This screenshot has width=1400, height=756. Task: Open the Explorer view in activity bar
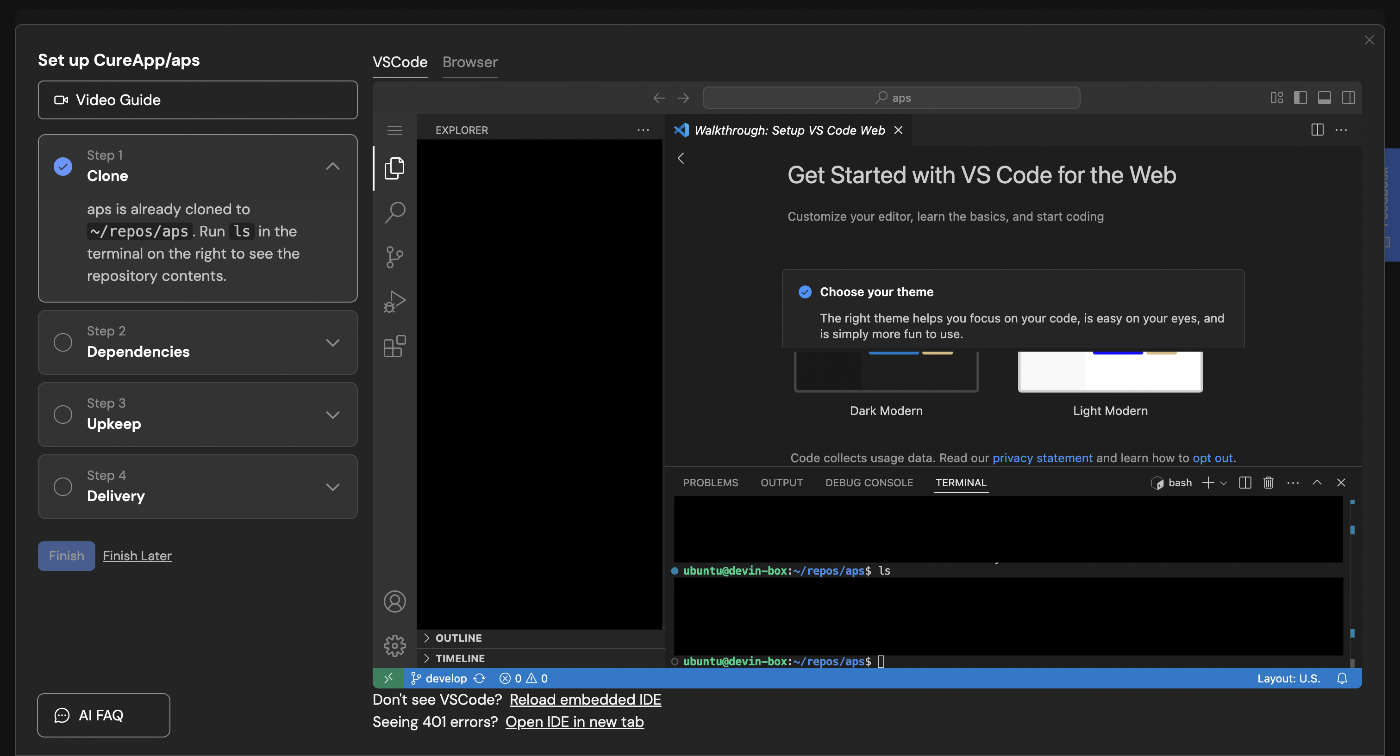coord(394,168)
